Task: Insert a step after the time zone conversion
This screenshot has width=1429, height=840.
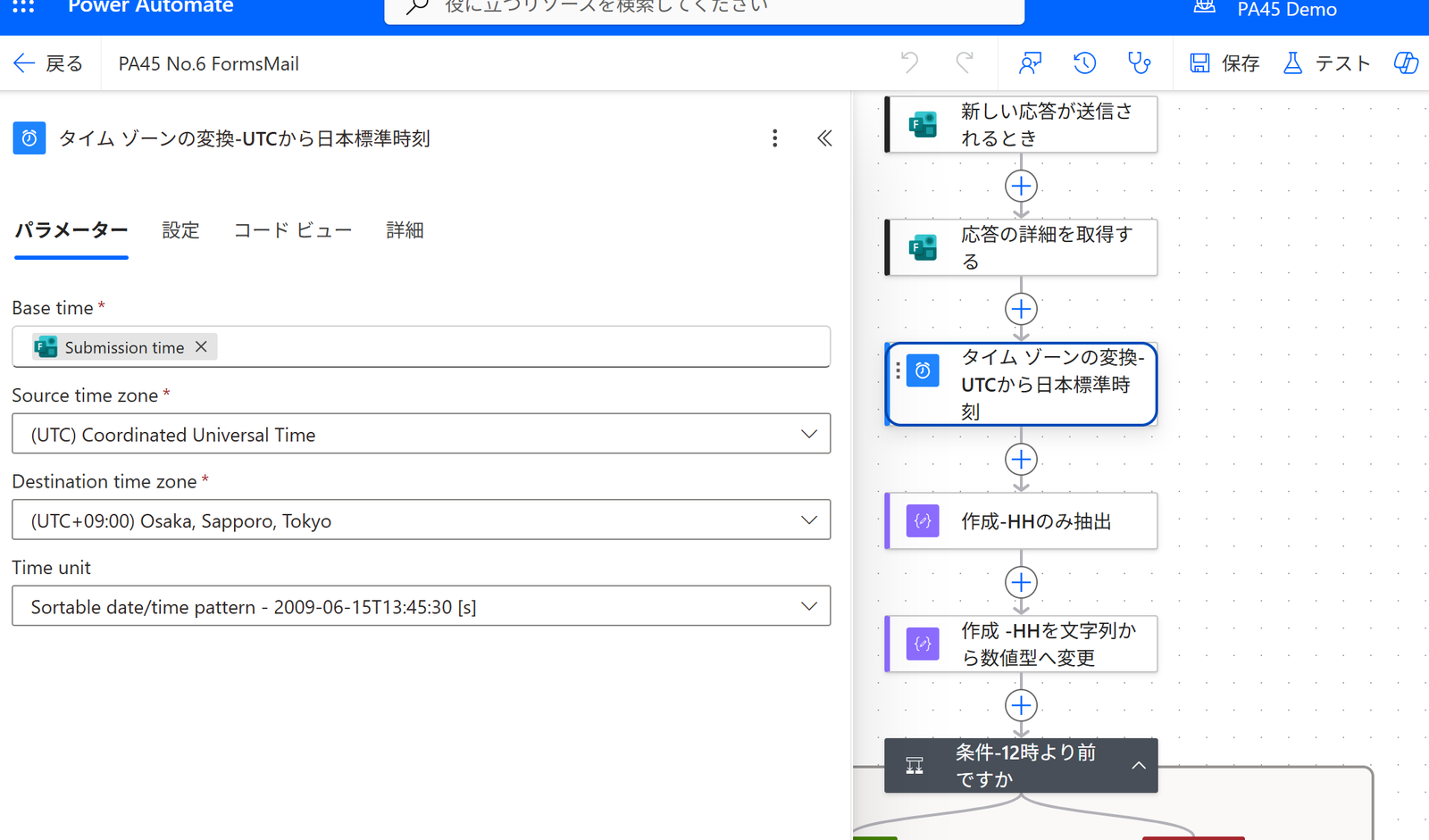Action: [x=1021, y=459]
